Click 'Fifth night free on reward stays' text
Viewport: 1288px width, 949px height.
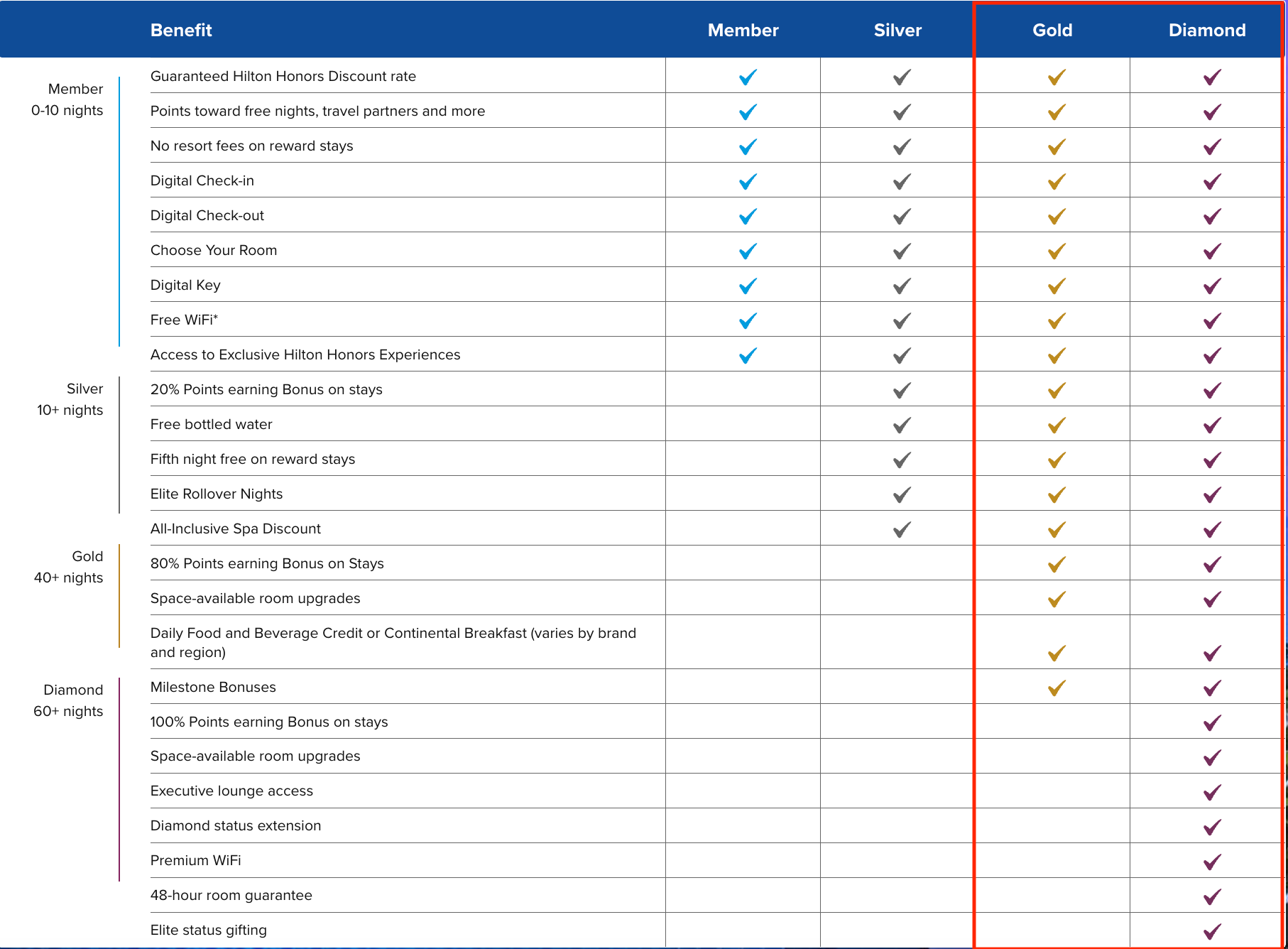tap(253, 459)
